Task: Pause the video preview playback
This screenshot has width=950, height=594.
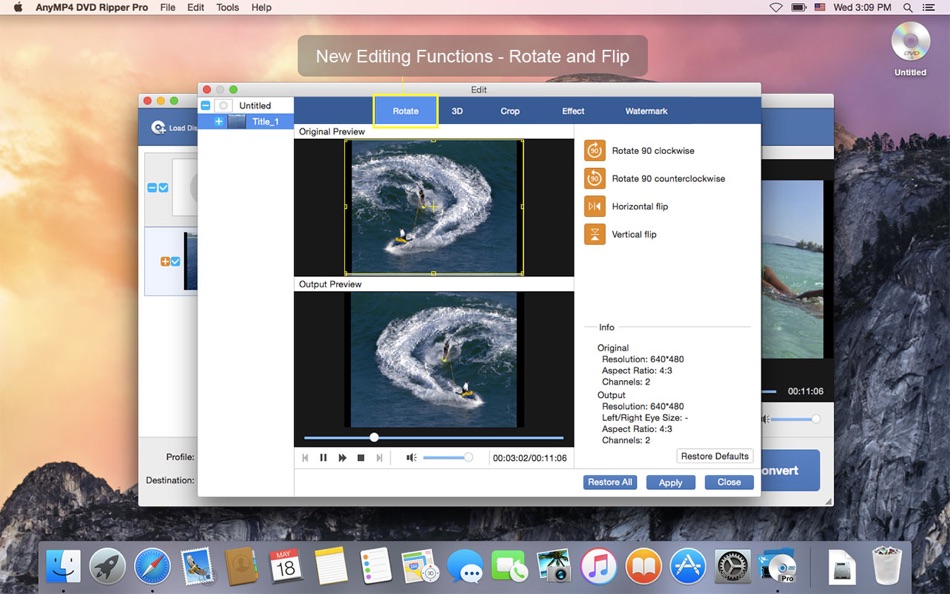Action: (323, 457)
